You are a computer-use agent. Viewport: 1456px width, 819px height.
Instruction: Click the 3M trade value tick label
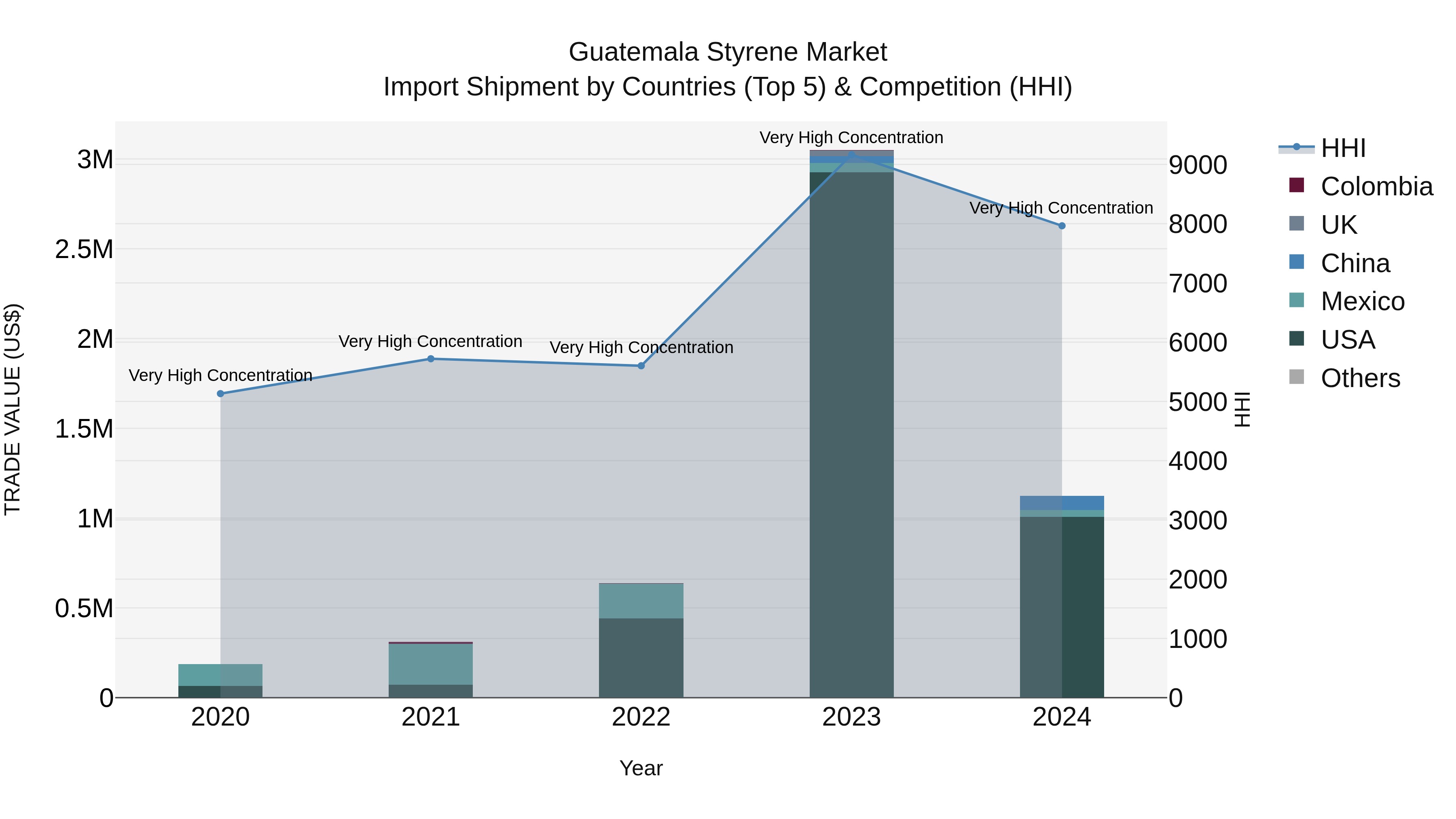(95, 160)
